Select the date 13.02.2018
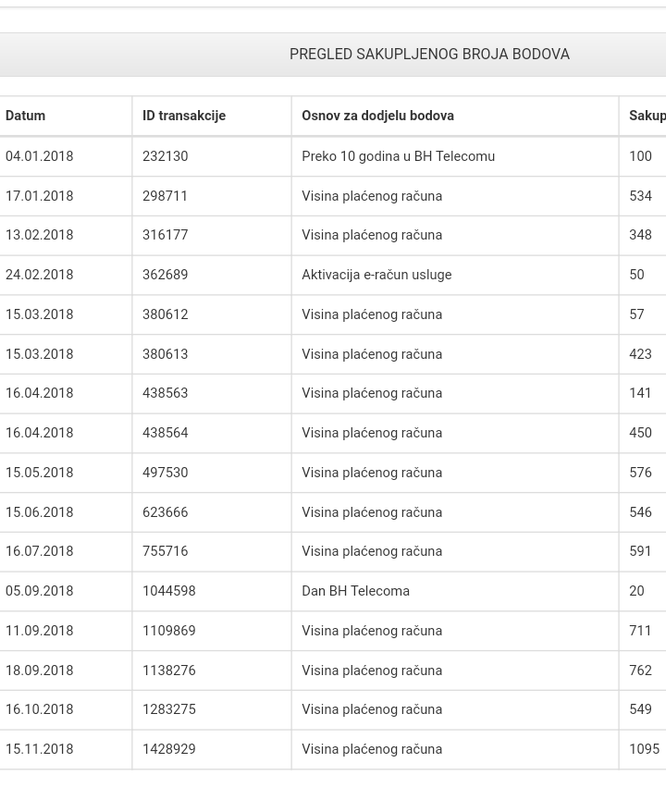Image resolution: width=666 pixels, height=800 pixels. point(39,235)
